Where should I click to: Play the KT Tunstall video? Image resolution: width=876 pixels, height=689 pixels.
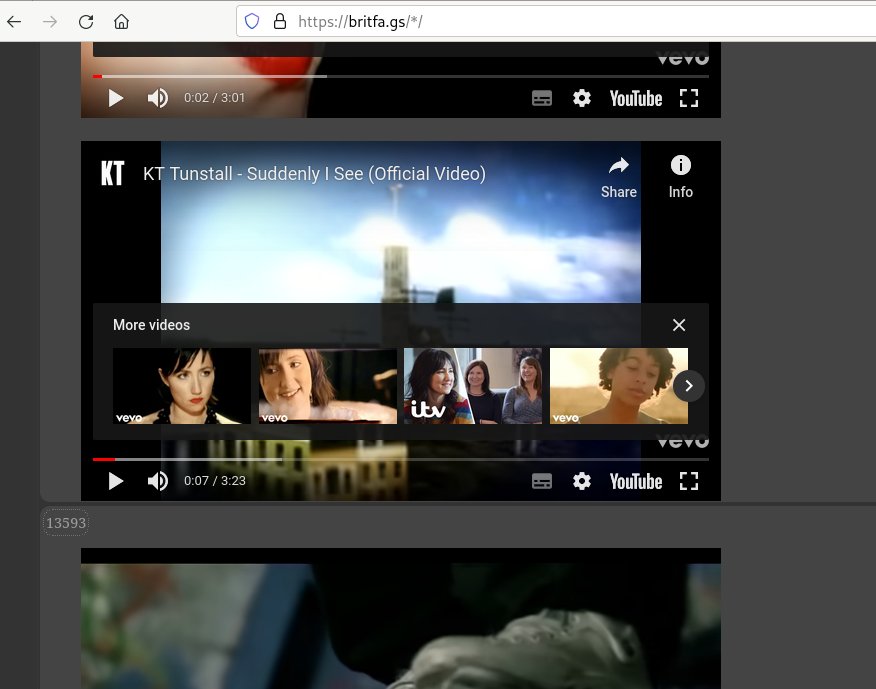point(115,481)
